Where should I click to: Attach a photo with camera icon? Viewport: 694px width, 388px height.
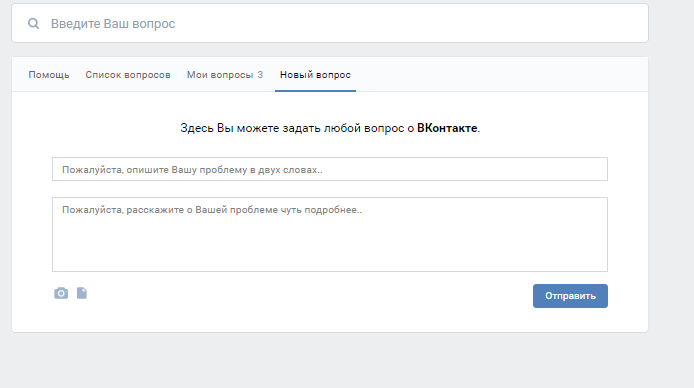pos(61,293)
